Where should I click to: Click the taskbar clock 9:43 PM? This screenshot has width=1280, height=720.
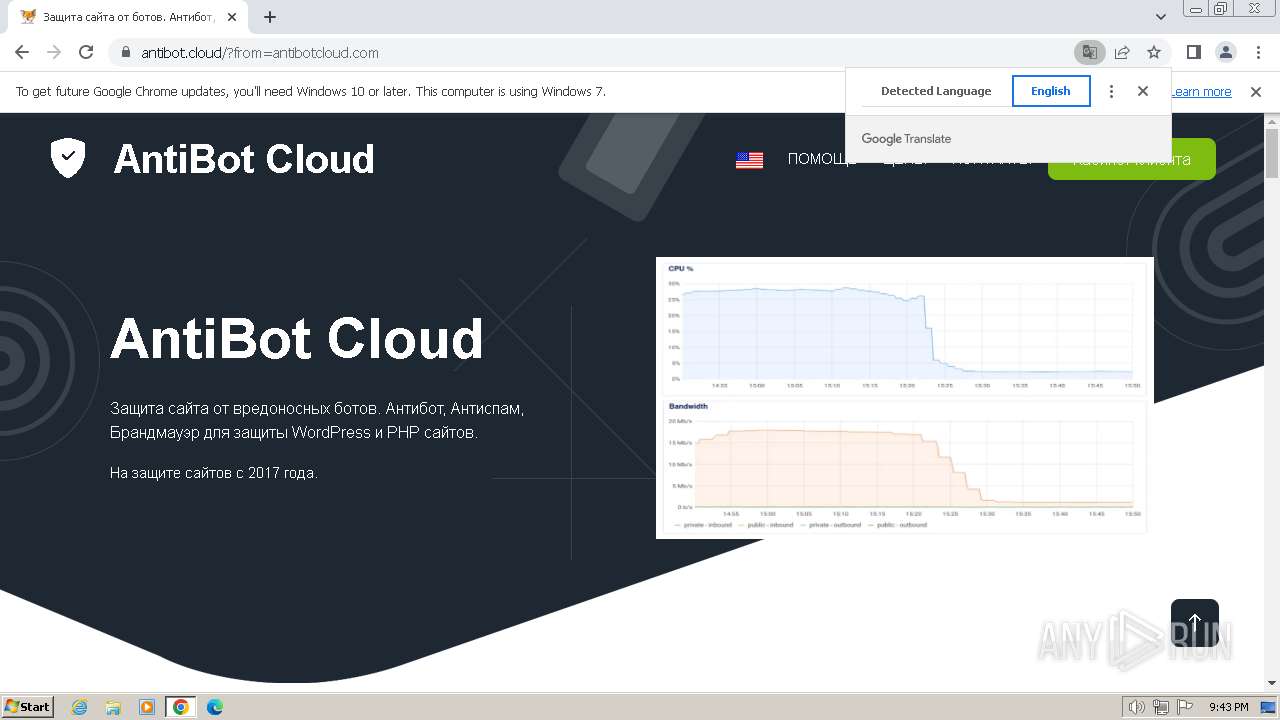coord(1228,707)
